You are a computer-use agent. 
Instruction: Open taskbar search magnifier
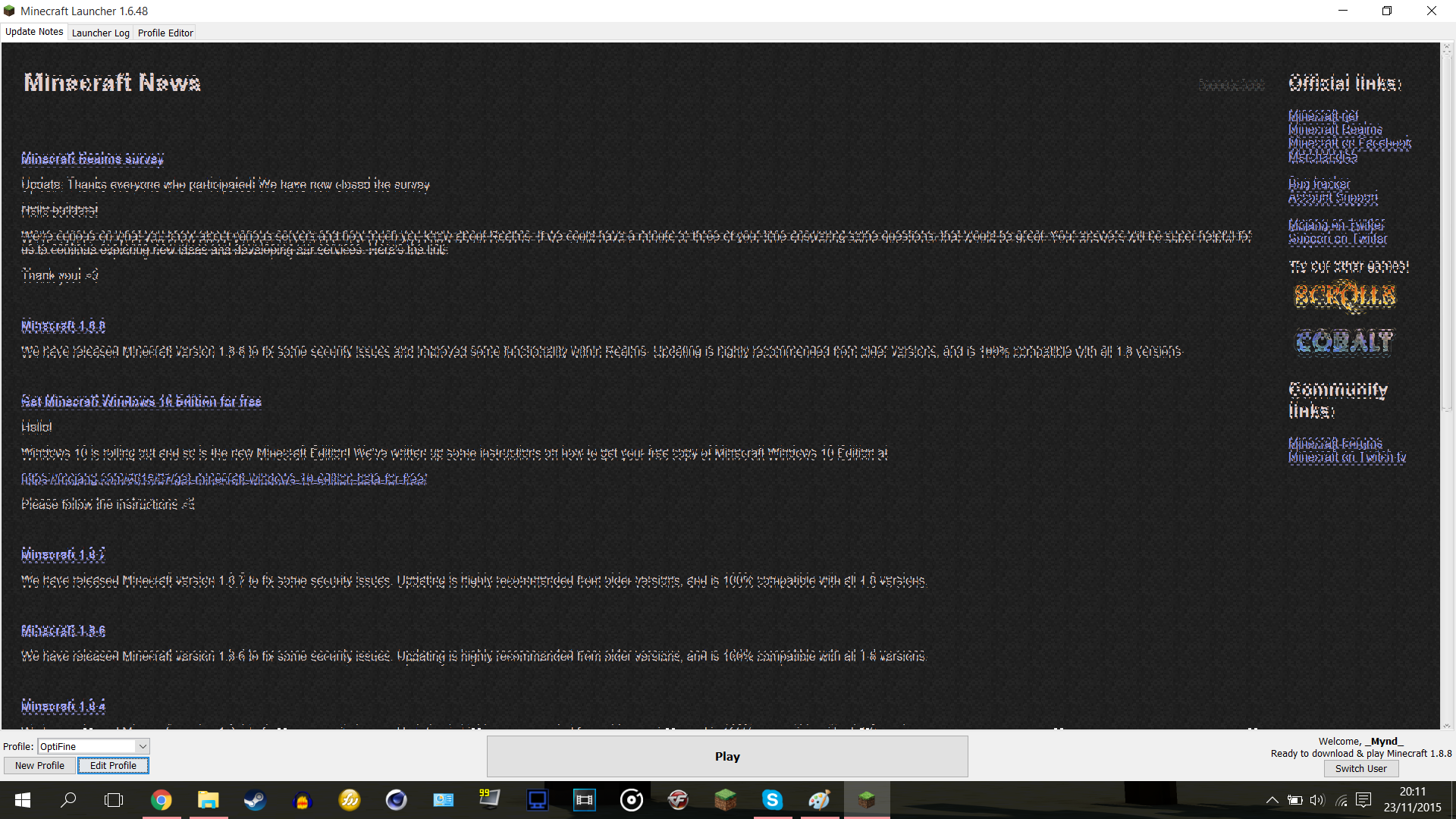[68, 800]
